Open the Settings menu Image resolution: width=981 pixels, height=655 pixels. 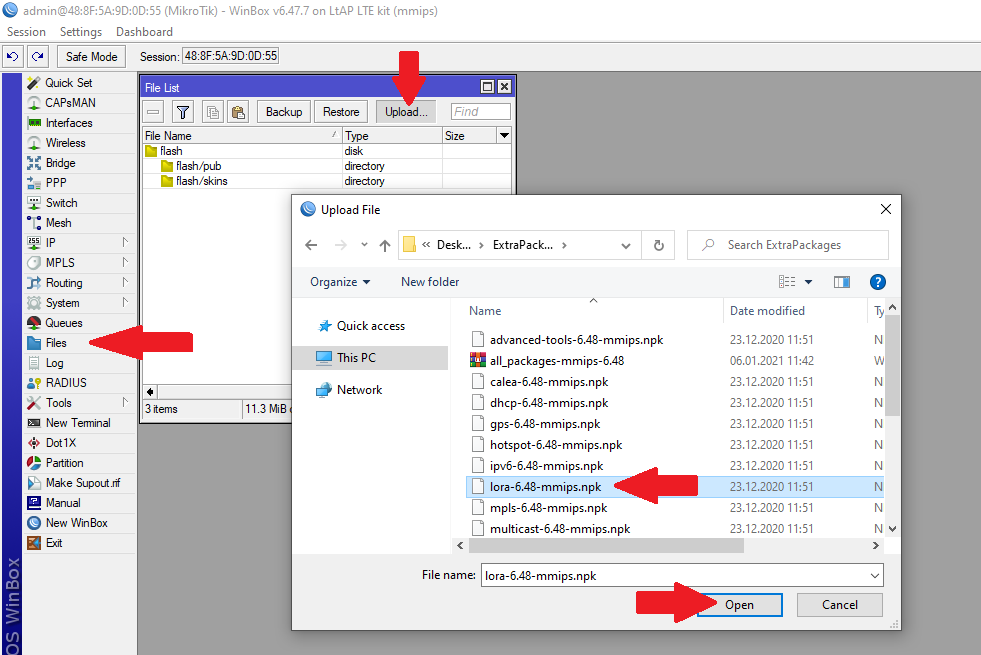(81, 32)
